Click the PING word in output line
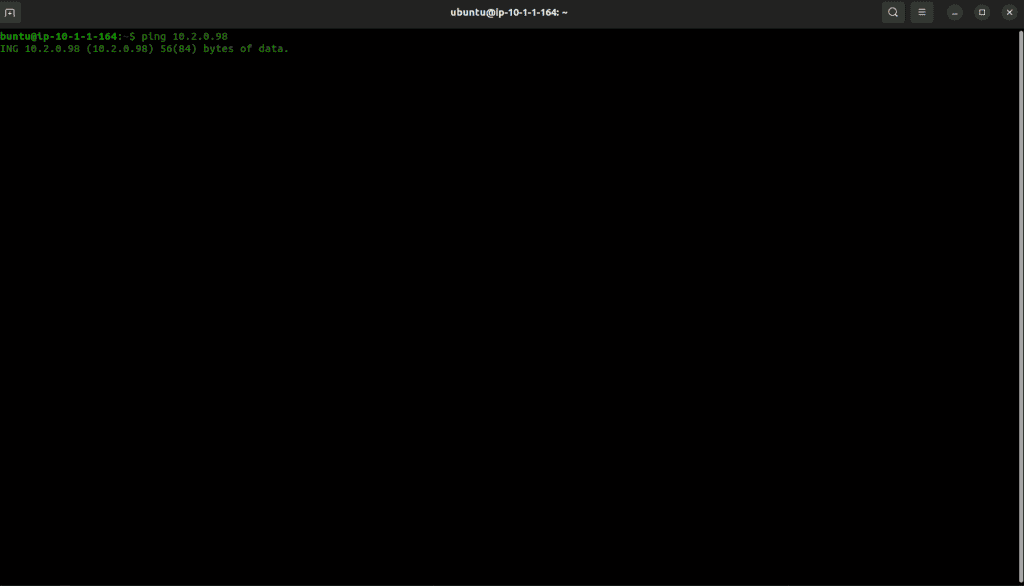Screen dimensions: 1024x586 [x=10, y=49]
